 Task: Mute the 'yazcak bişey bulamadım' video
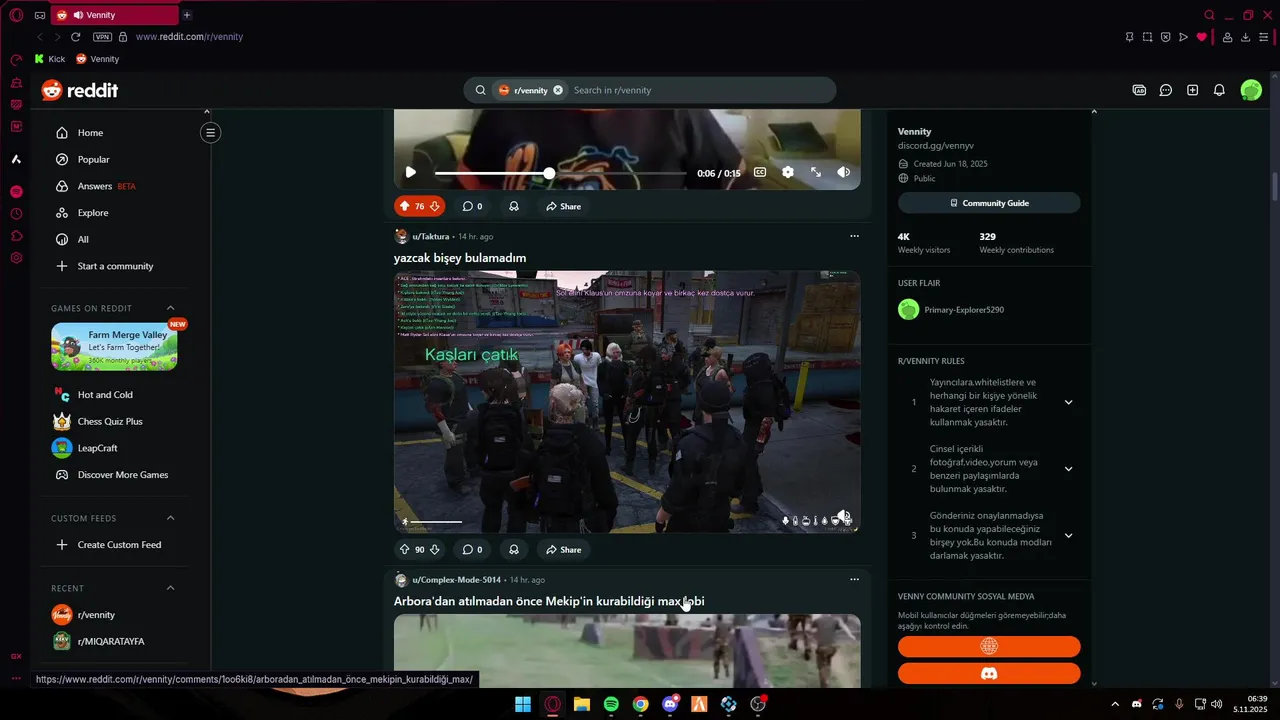844,516
